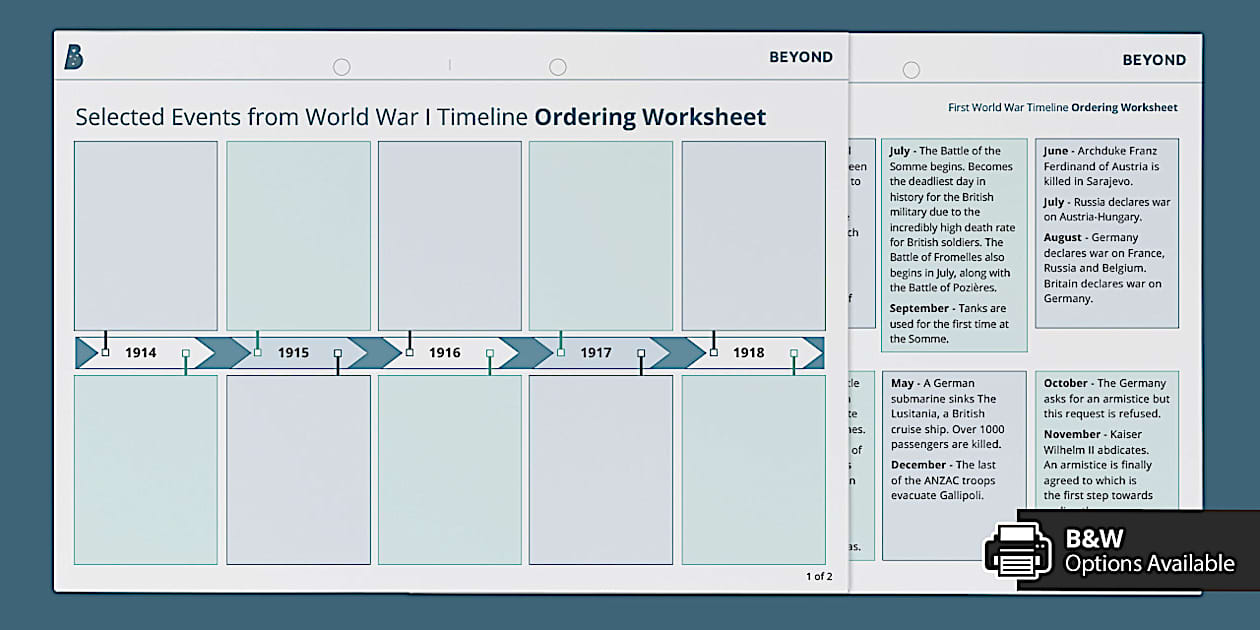The width and height of the screenshot is (1260, 630).
Task: Click the left circle punch-hole on the front page
Action: coord(342,67)
